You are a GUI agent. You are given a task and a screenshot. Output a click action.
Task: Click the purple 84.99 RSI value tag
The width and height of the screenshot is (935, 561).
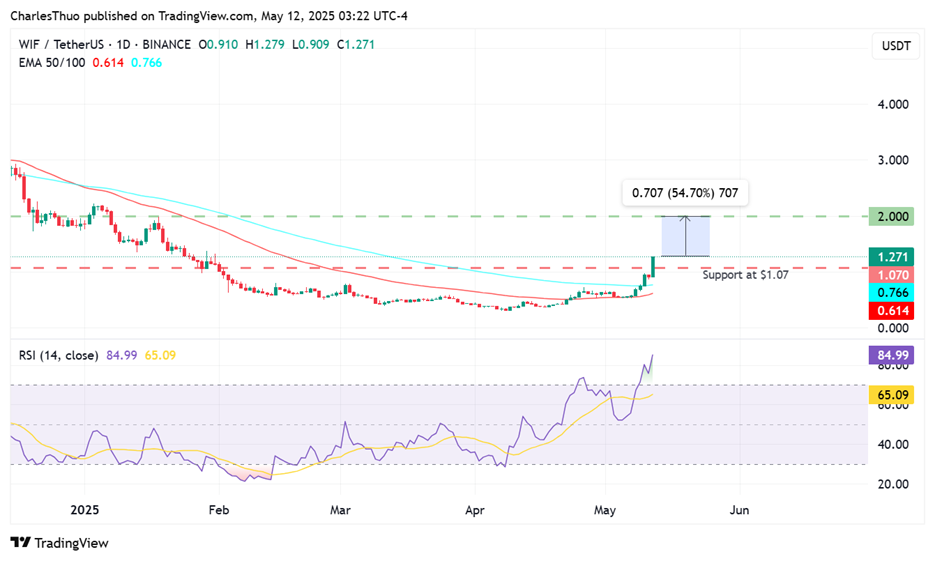892,354
